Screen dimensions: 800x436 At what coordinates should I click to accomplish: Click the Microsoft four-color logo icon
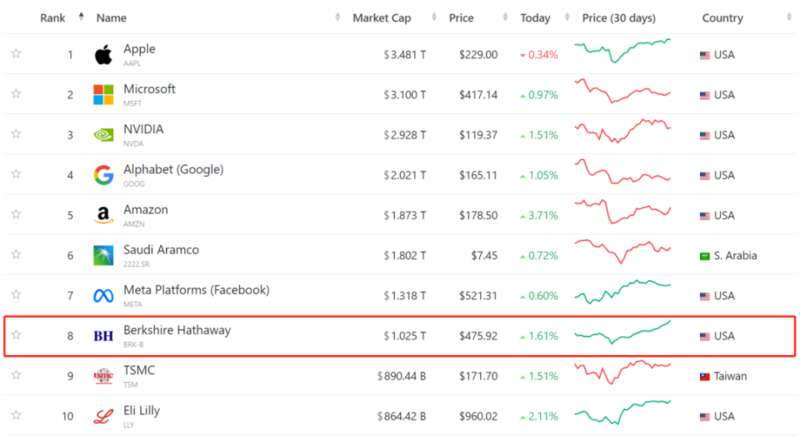coord(104,95)
